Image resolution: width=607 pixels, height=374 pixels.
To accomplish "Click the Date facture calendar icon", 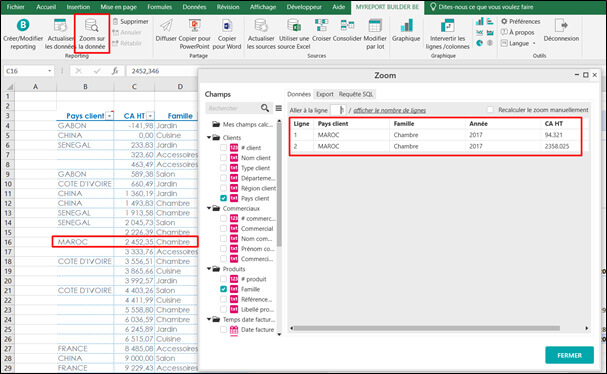I will pyautogui.click(x=234, y=329).
